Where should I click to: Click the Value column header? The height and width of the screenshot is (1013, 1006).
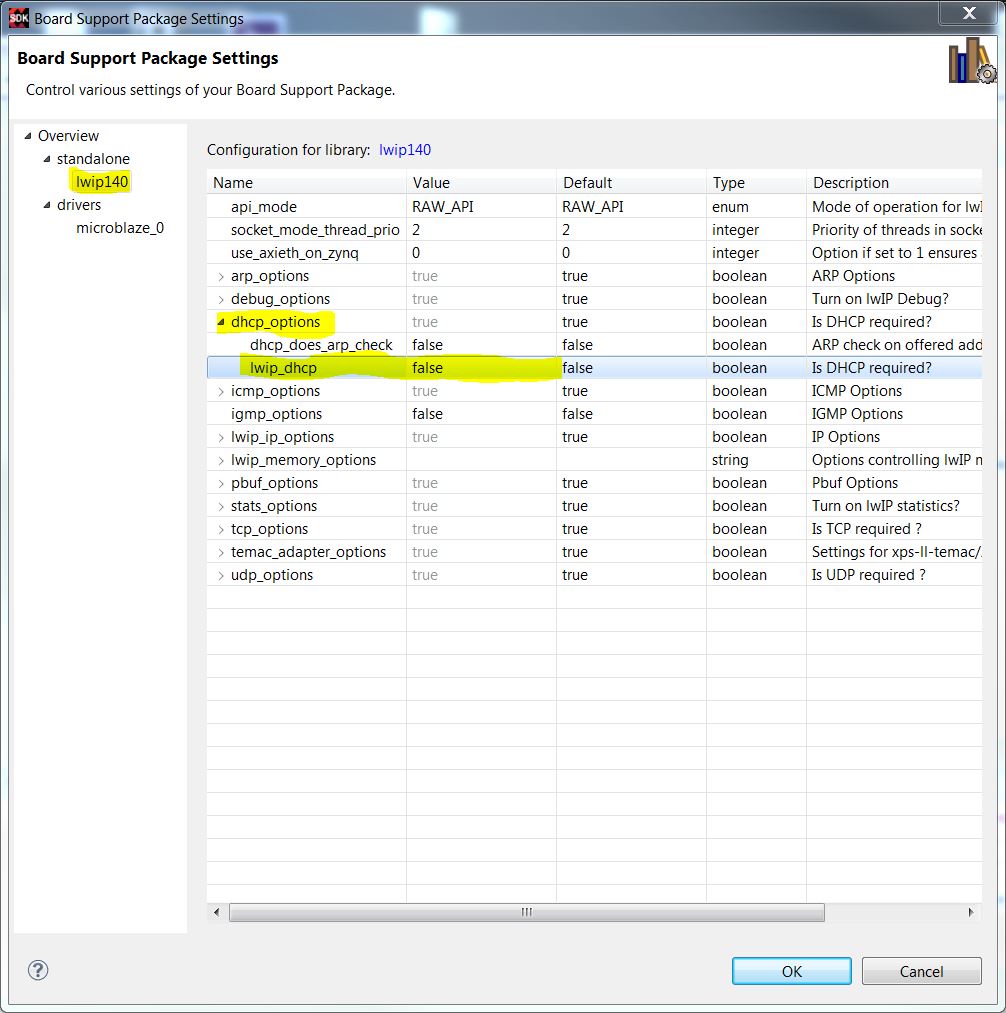(481, 183)
